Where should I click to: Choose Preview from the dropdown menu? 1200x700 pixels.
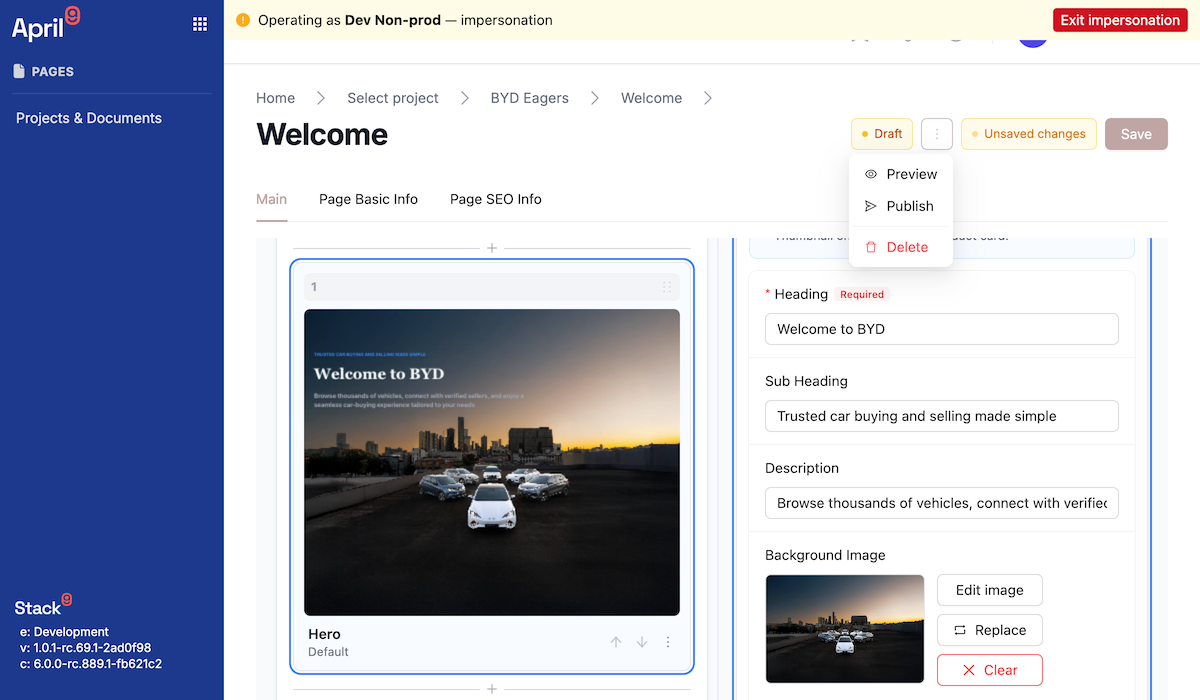tap(901, 174)
